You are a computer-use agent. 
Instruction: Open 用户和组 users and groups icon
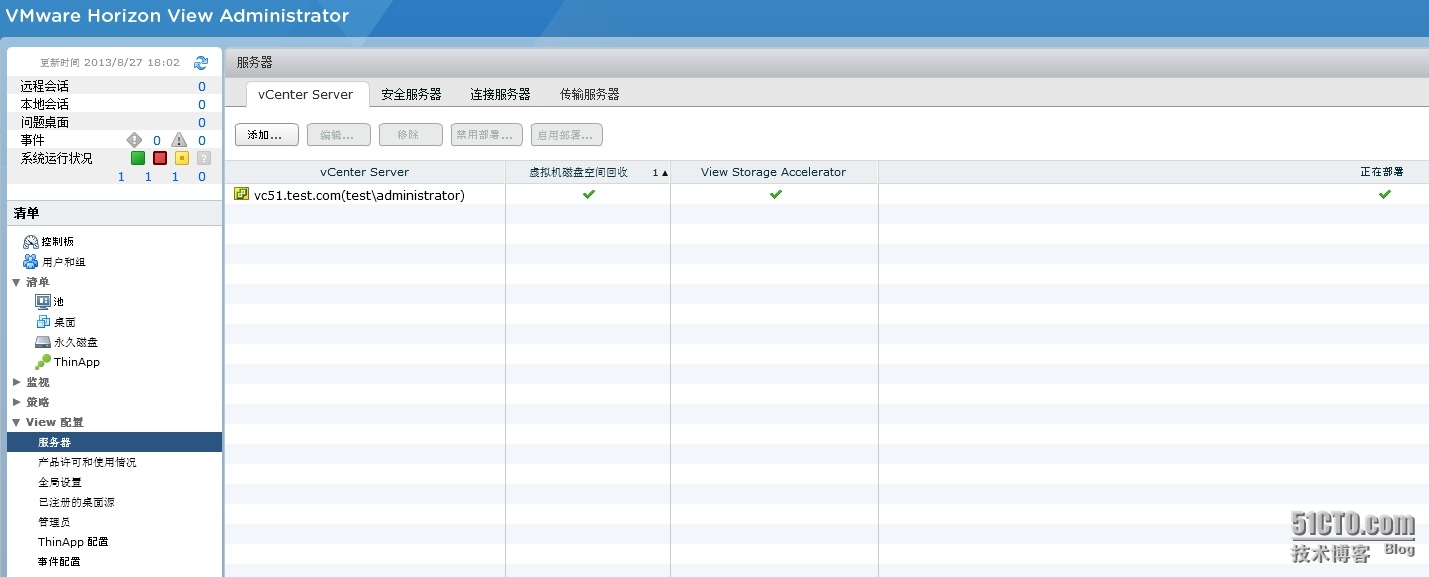[x=30, y=262]
